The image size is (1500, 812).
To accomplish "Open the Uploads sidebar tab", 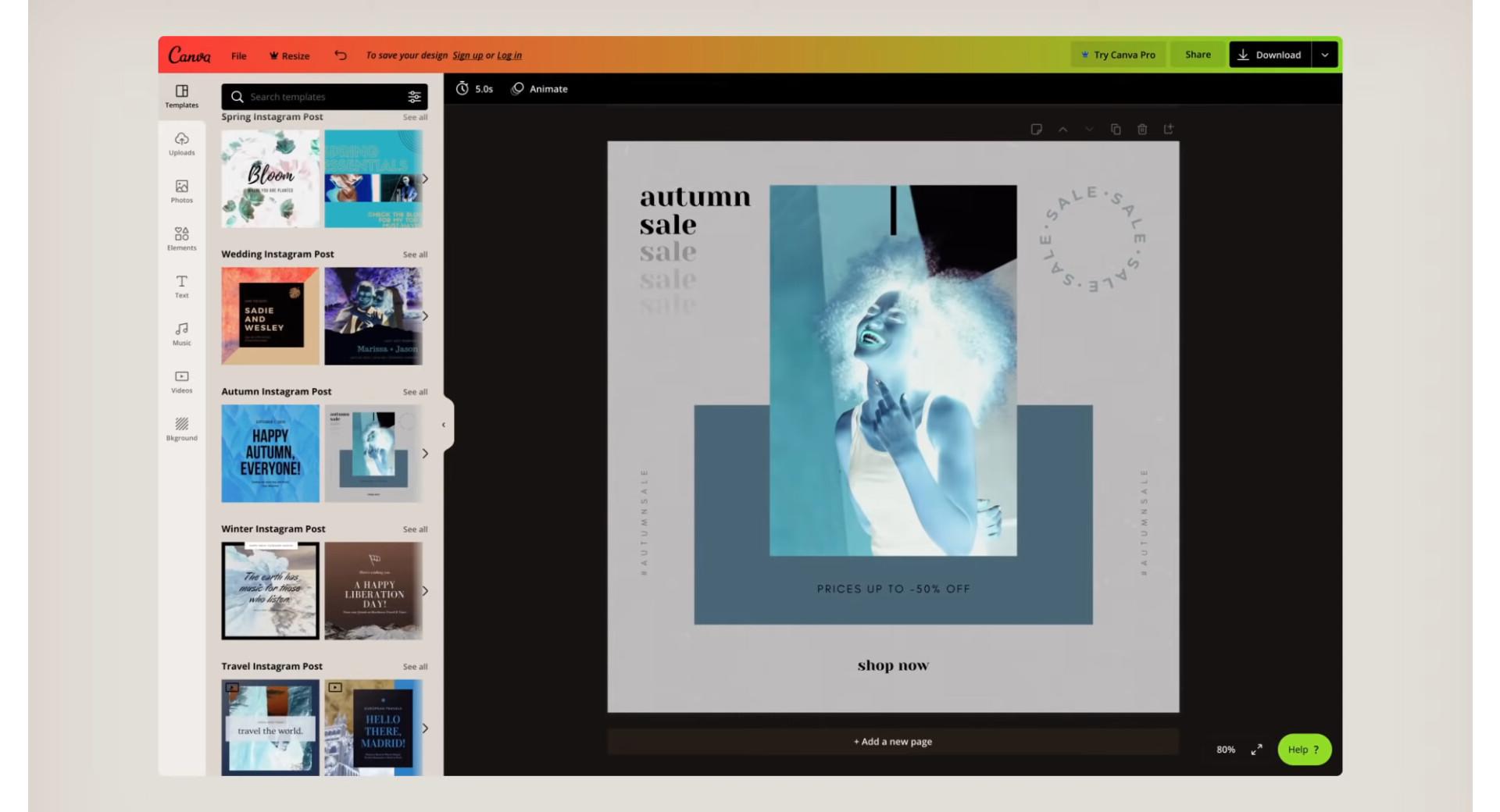I will (x=181, y=144).
